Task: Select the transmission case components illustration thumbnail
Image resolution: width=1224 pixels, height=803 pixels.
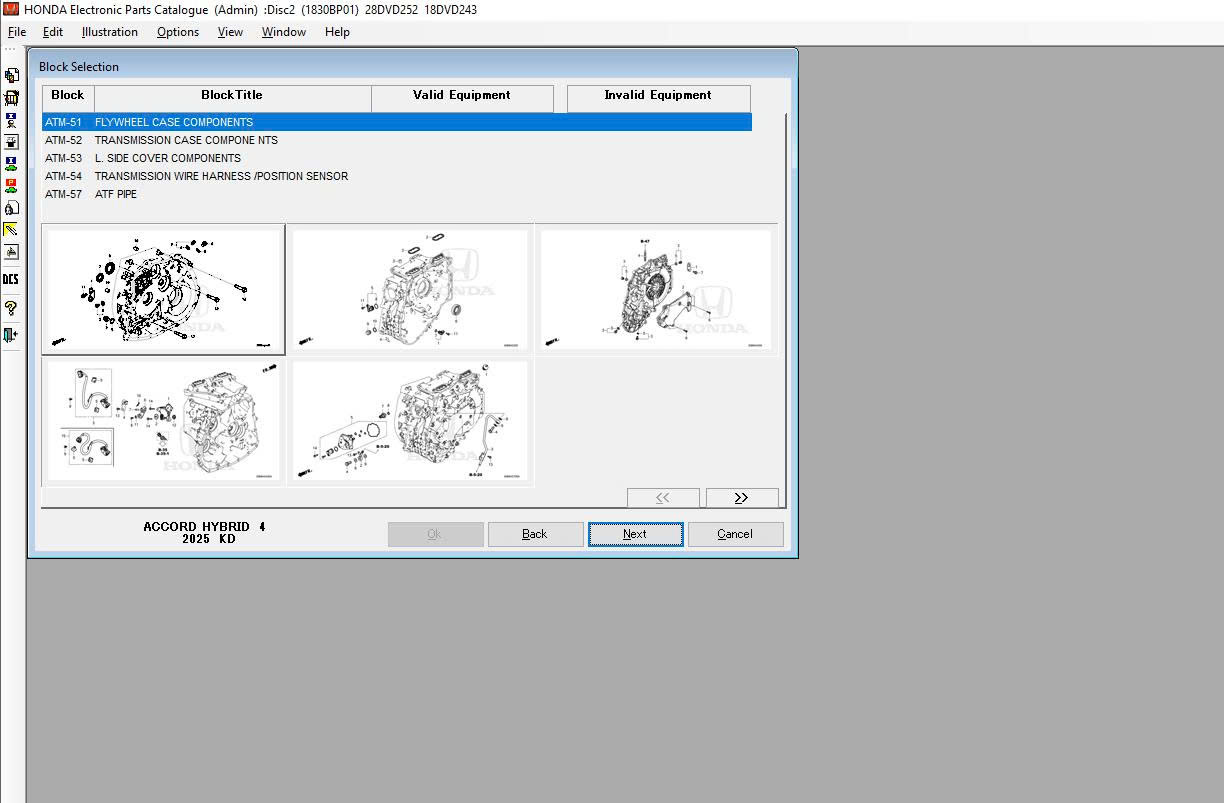Action: coord(410,289)
